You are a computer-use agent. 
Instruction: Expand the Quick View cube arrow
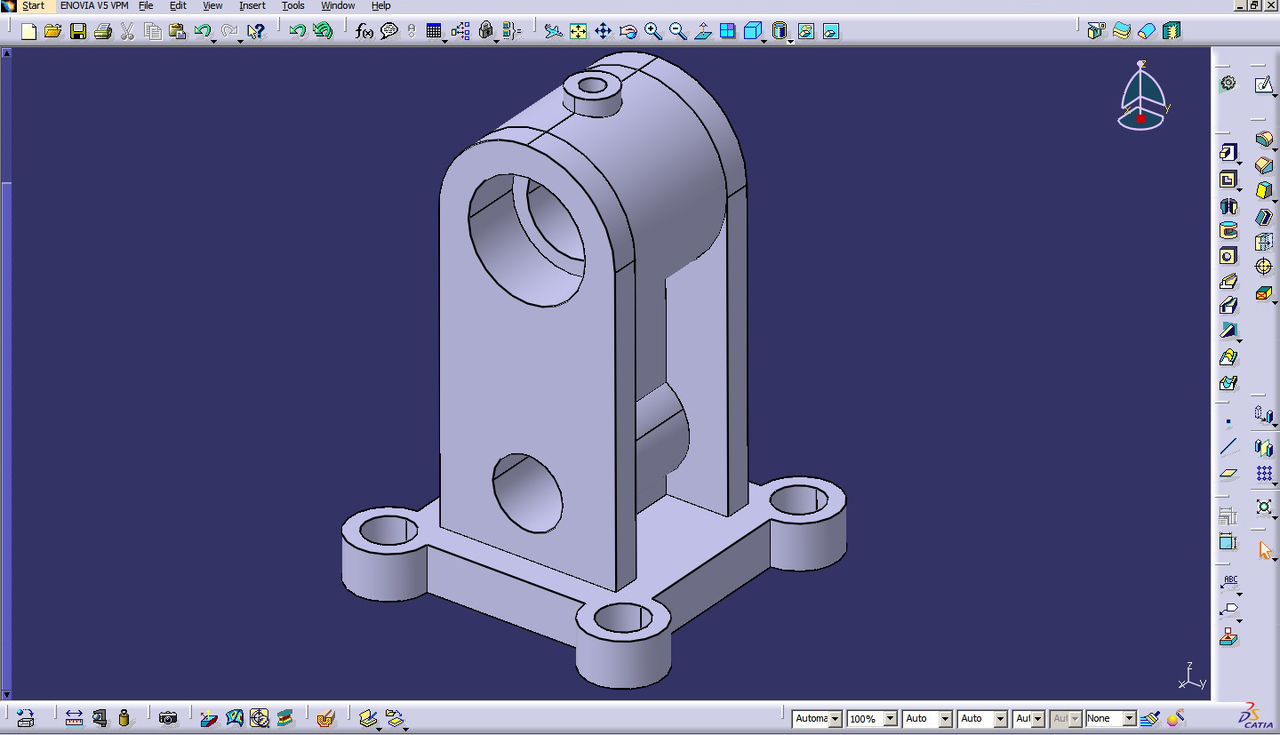tap(764, 40)
